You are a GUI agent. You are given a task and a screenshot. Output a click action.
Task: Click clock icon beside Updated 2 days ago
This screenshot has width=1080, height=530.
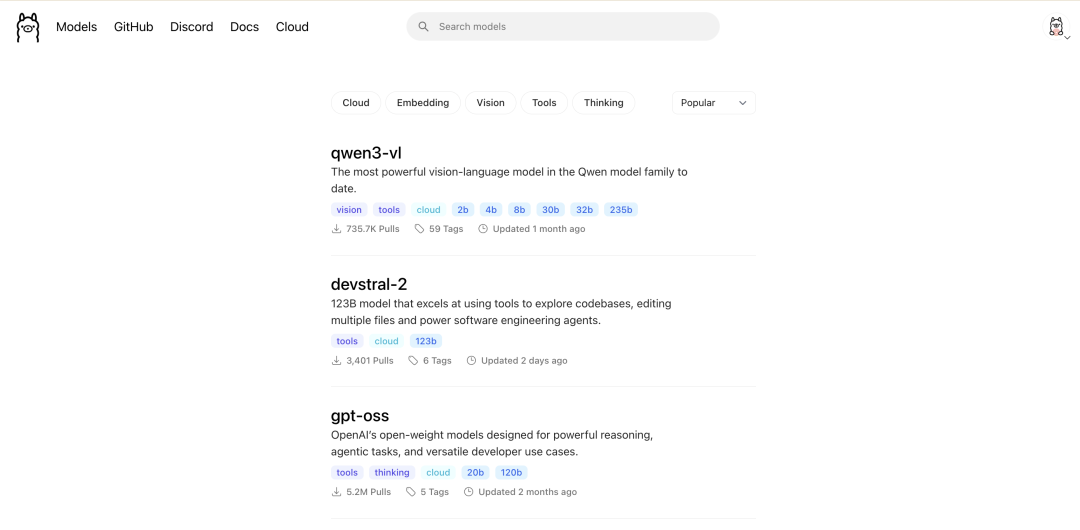(x=471, y=360)
